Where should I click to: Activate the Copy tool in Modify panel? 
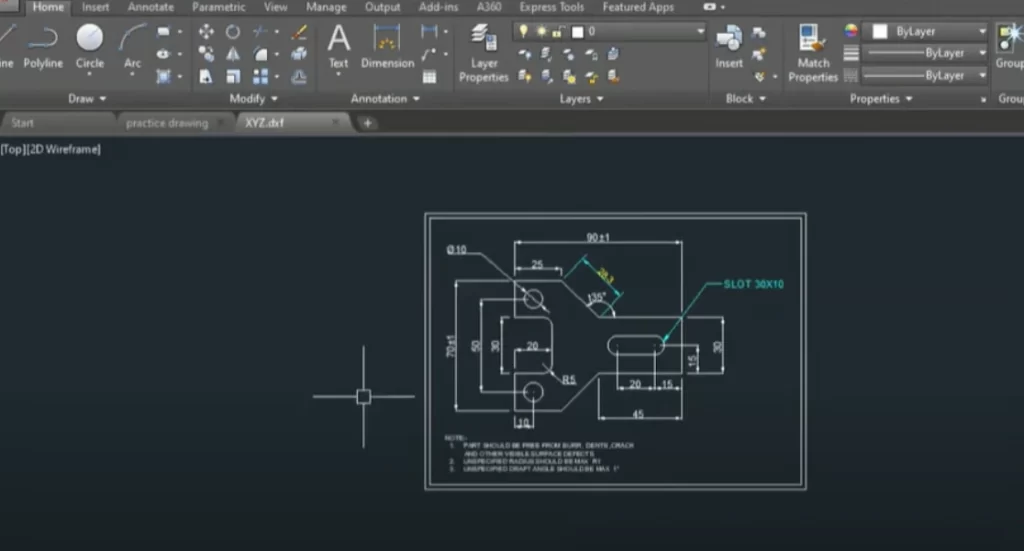[206, 54]
